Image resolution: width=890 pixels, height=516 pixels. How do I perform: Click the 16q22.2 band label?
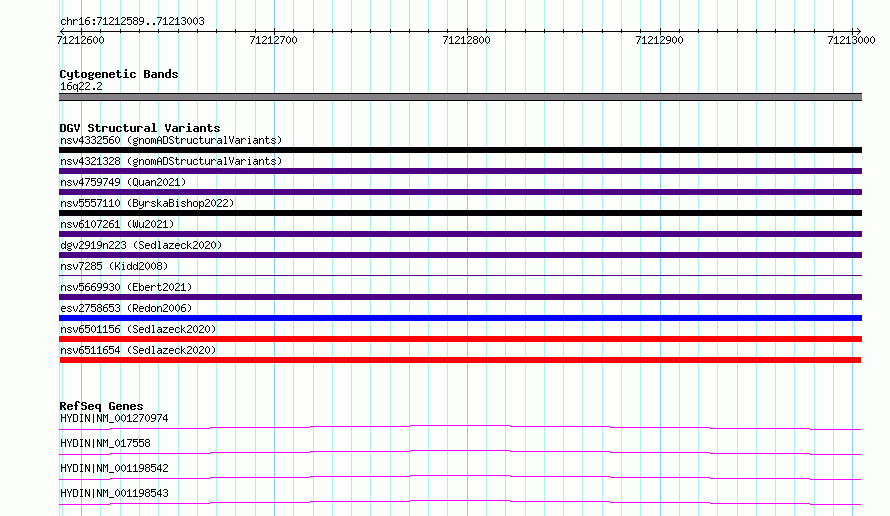tap(81, 86)
